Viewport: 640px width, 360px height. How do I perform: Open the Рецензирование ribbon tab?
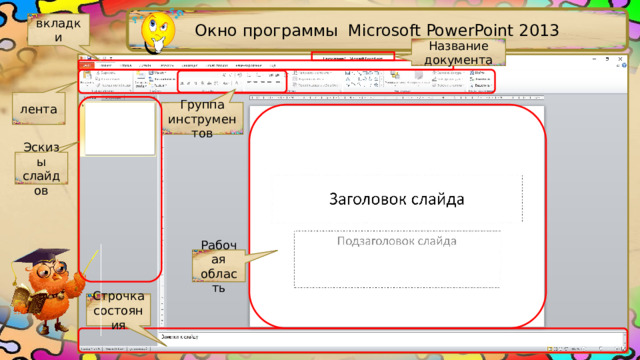pos(249,65)
